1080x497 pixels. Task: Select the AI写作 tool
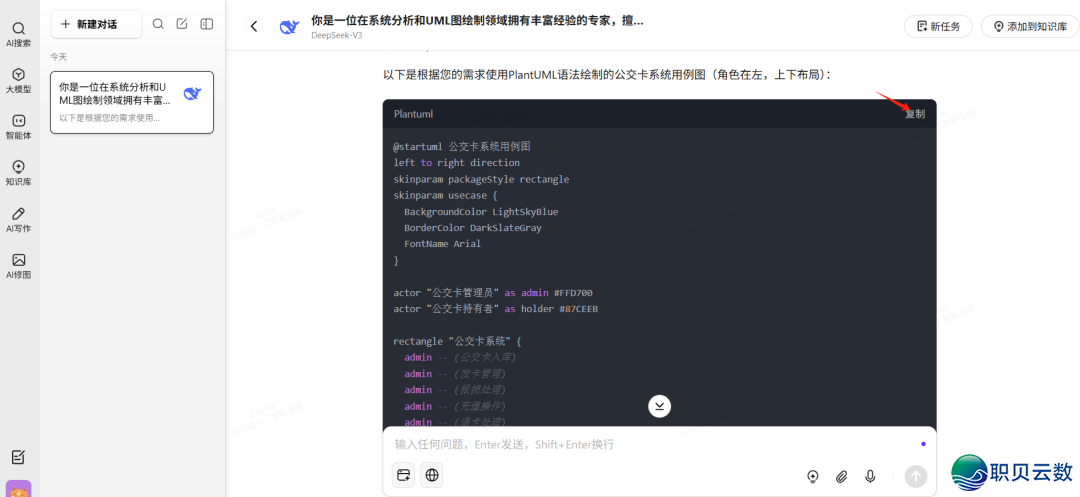(19, 219)
